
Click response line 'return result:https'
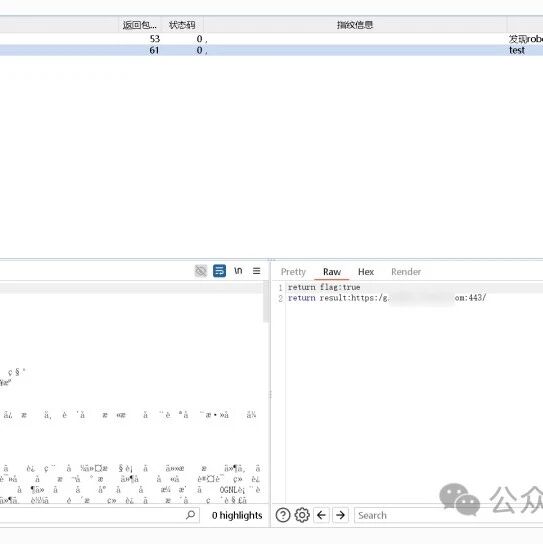(387, 298)
